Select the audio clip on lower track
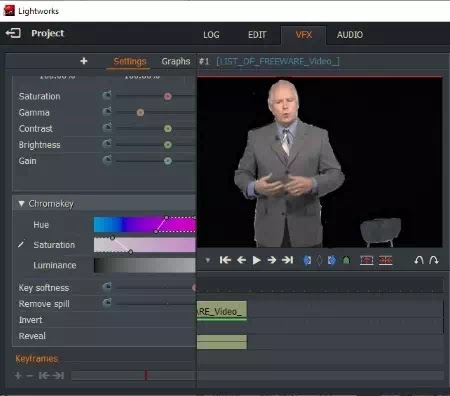Image resolution: width=450 pixels, height=396 pixels. 222,342
